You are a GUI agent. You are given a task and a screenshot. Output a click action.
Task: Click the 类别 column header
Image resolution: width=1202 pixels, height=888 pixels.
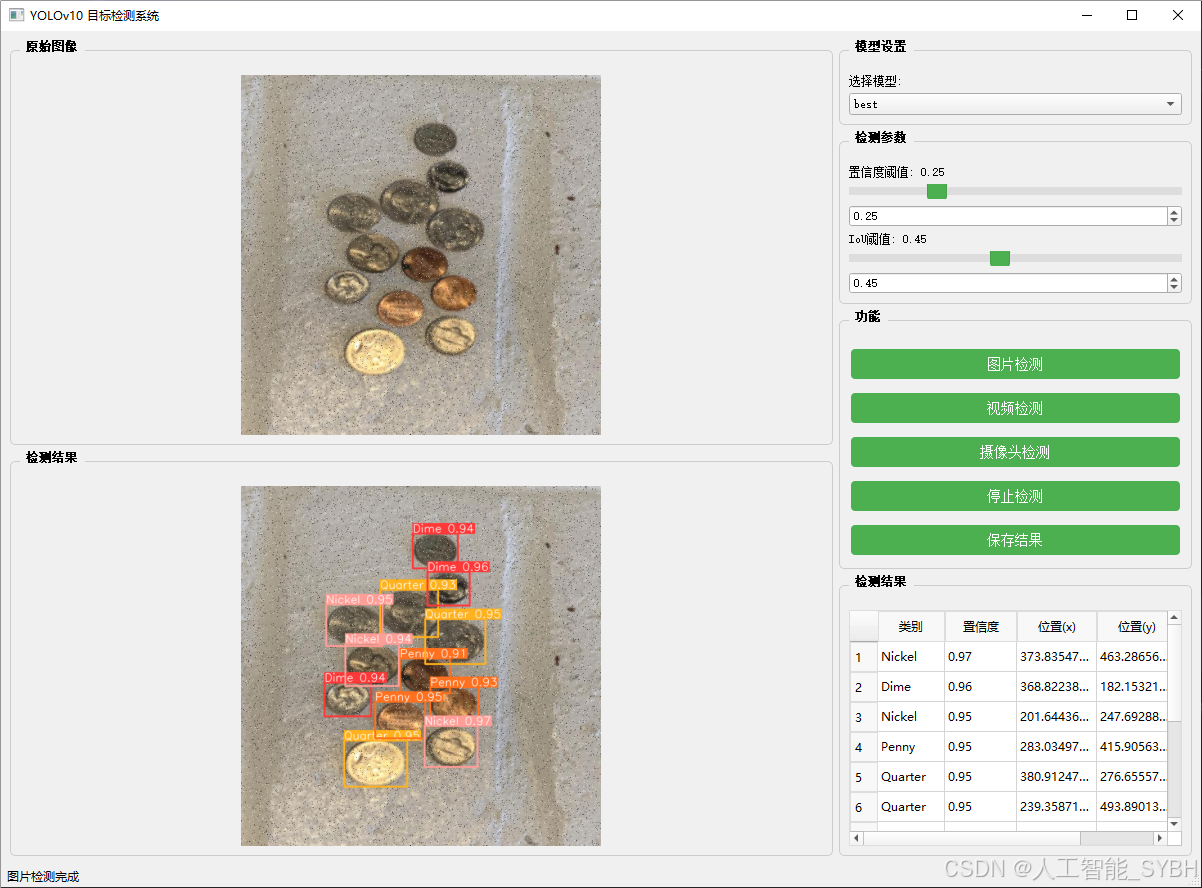click(x=911, y=627)
